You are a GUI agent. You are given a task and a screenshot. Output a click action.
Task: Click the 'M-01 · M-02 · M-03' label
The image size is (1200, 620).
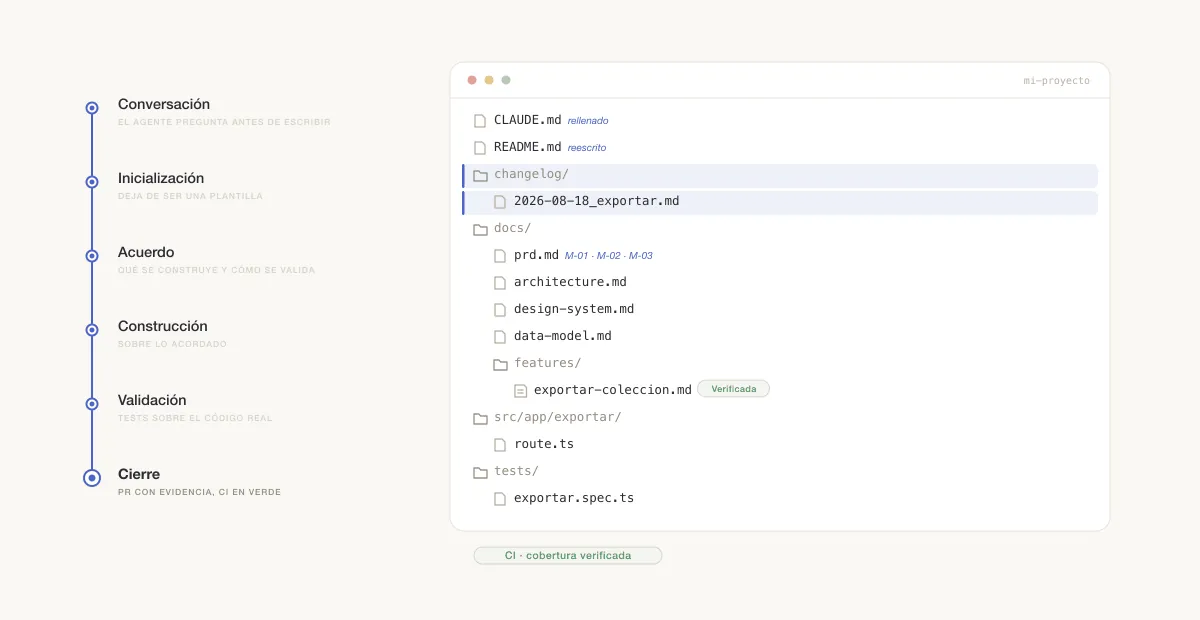coord(609,256)
